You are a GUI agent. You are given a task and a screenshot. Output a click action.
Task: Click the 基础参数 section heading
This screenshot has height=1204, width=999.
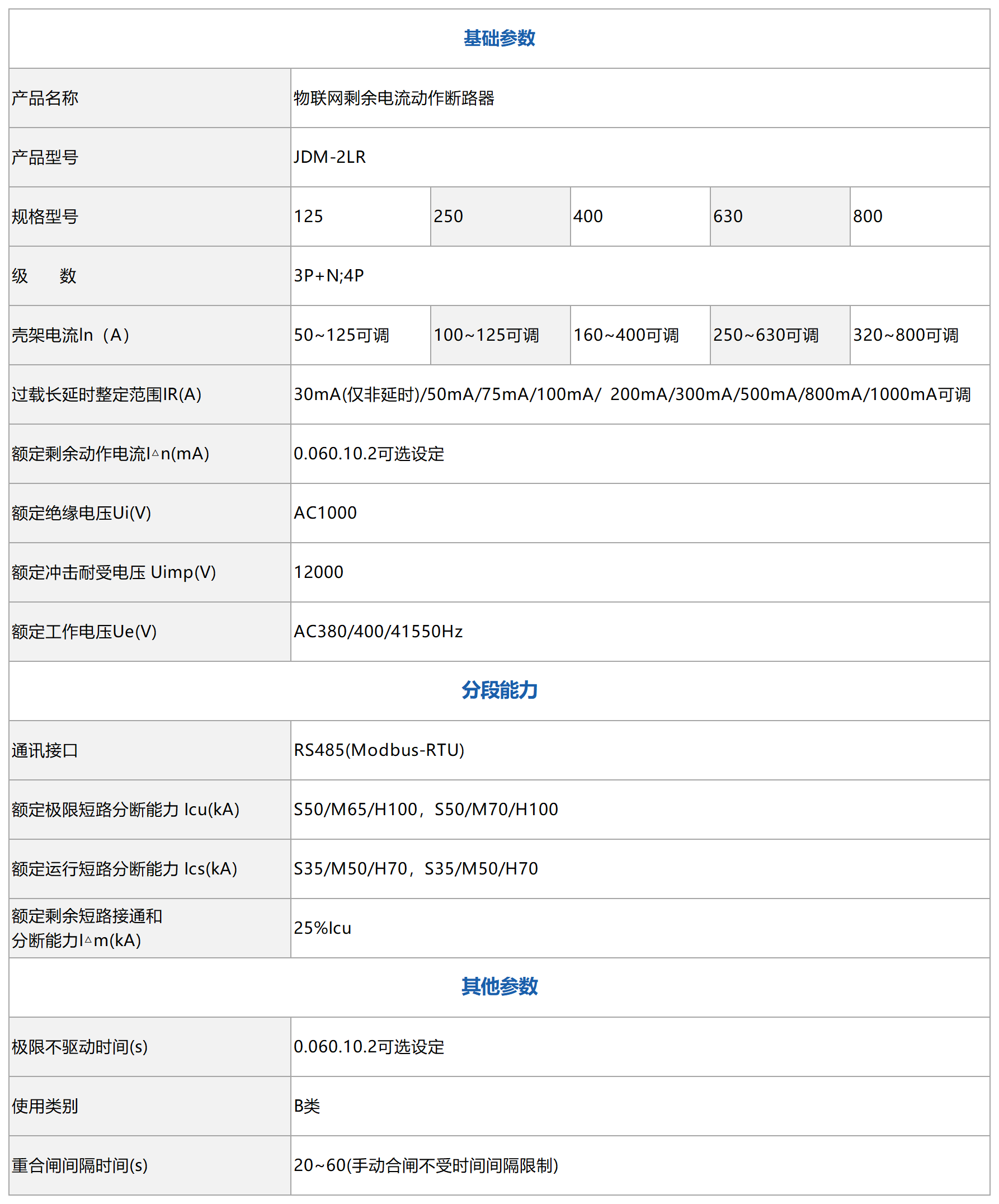498,39
